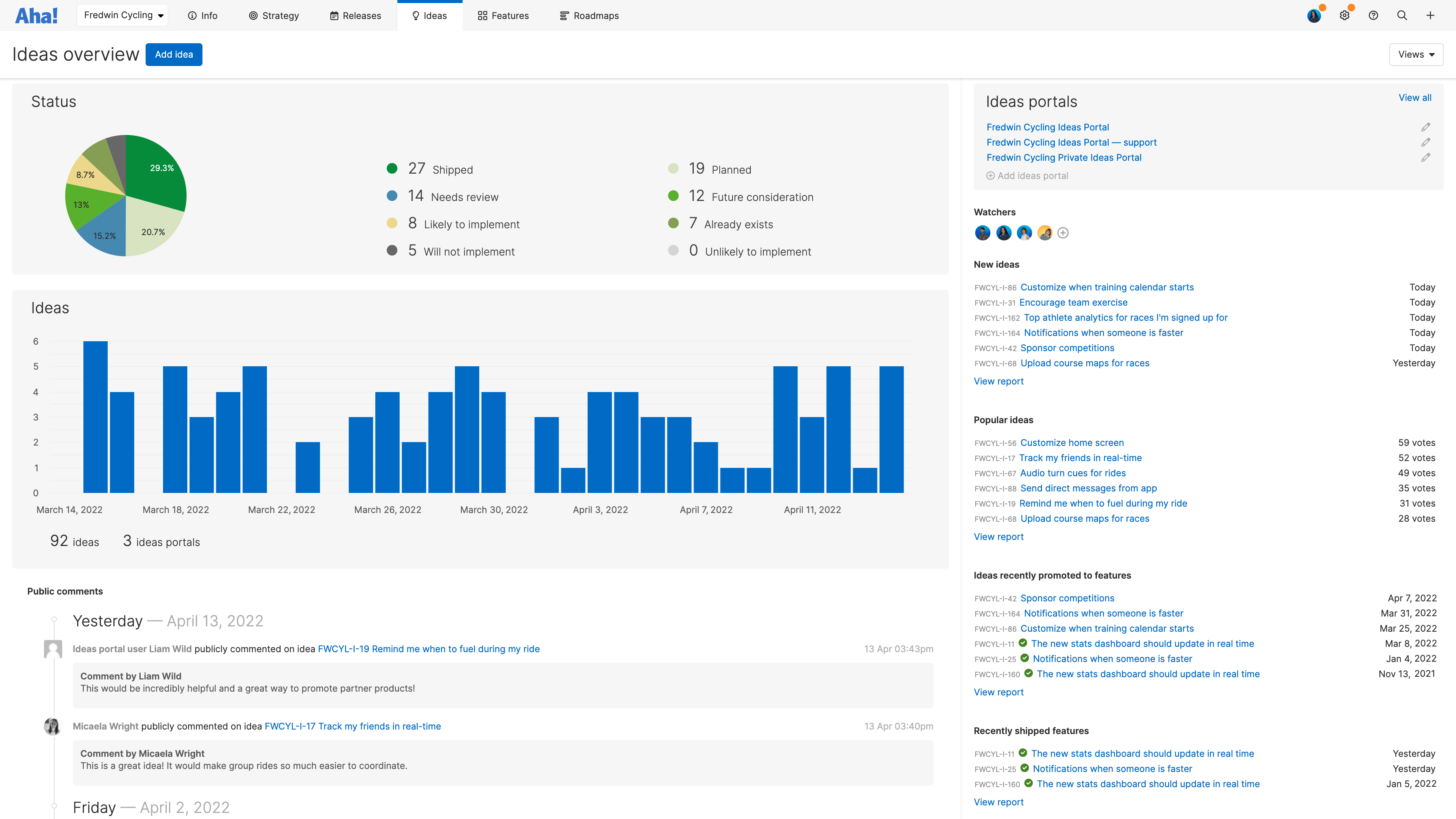Click the plus icon in top bar

pos(1430,15)
